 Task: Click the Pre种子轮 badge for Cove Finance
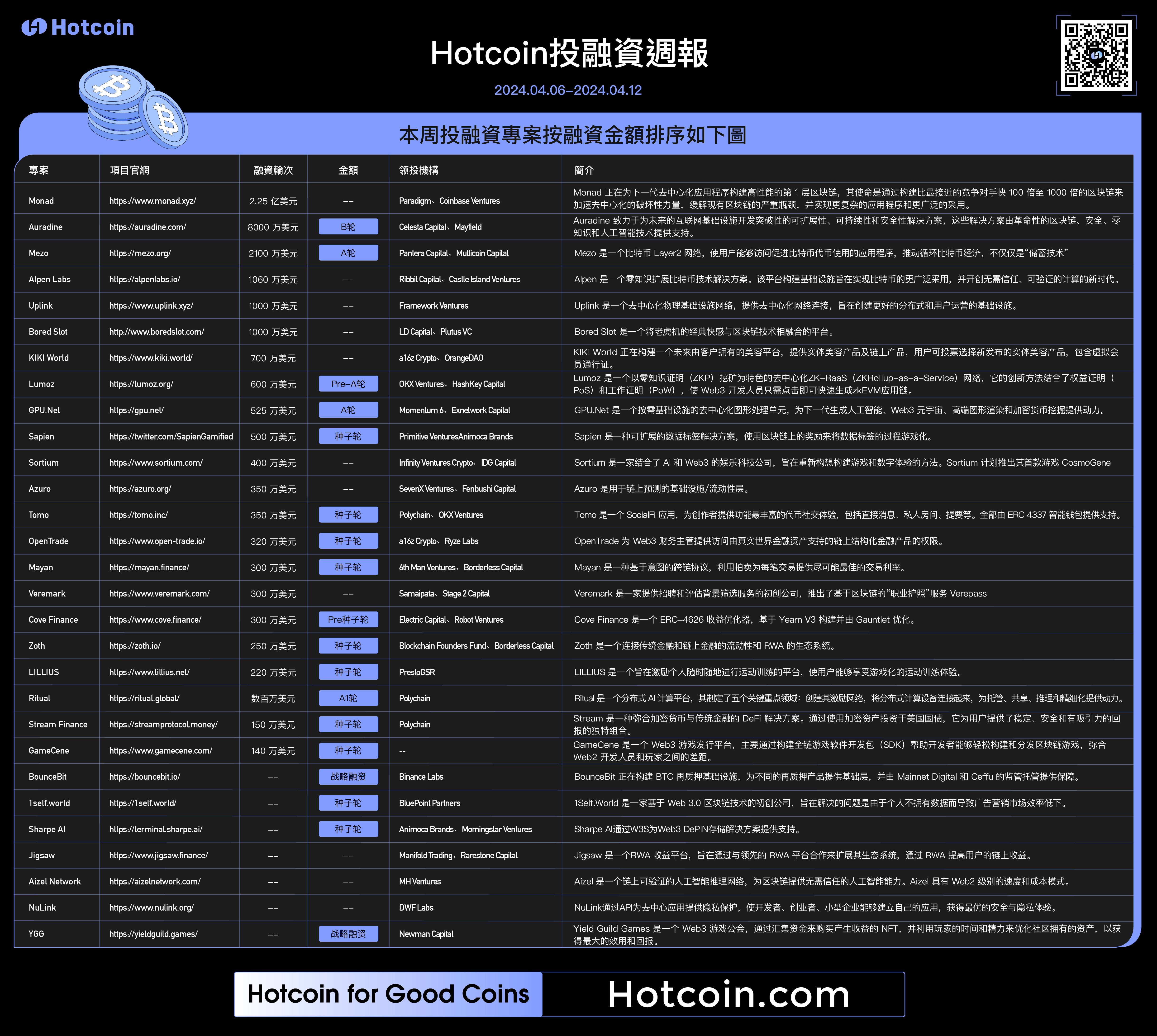click(x=348, y=619)
